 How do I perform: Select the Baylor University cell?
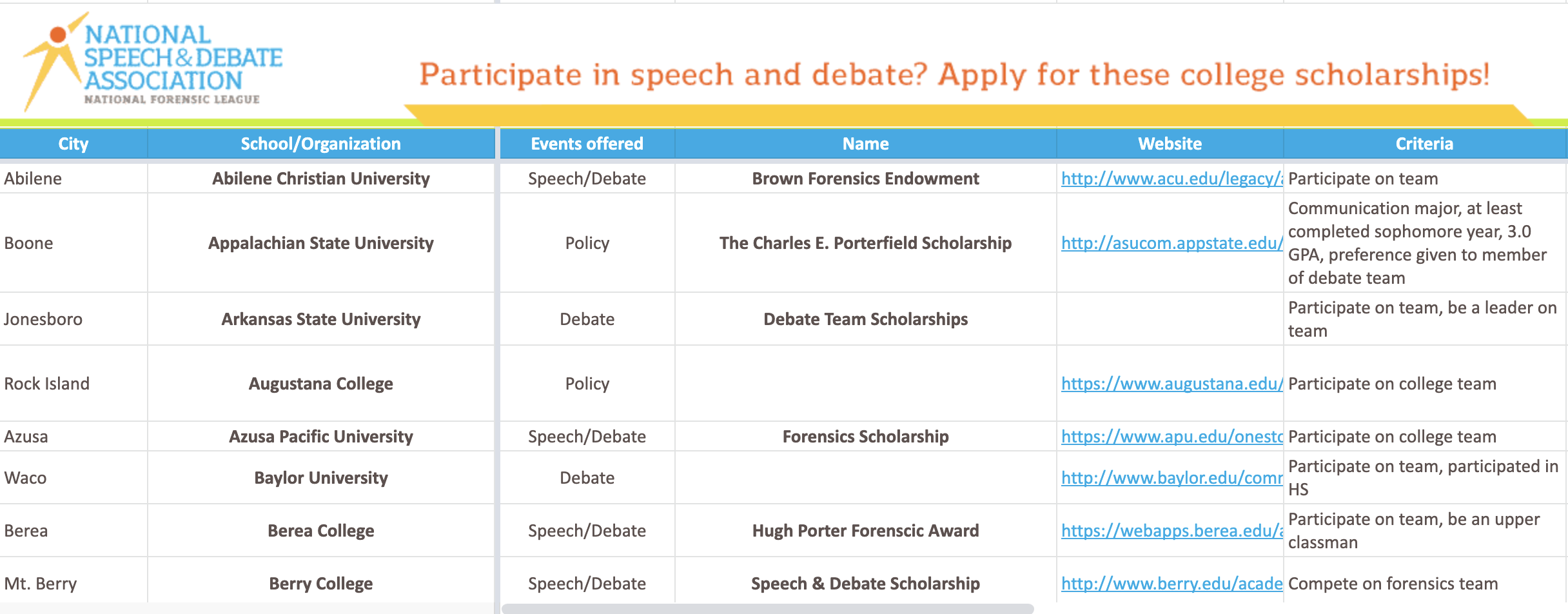(x=320, y=478)
